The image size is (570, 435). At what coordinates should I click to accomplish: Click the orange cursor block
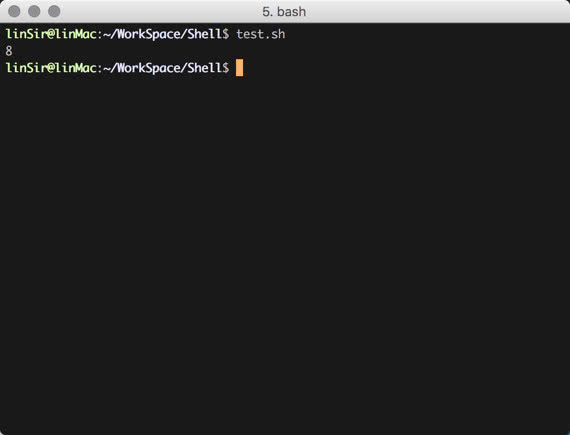239,68
